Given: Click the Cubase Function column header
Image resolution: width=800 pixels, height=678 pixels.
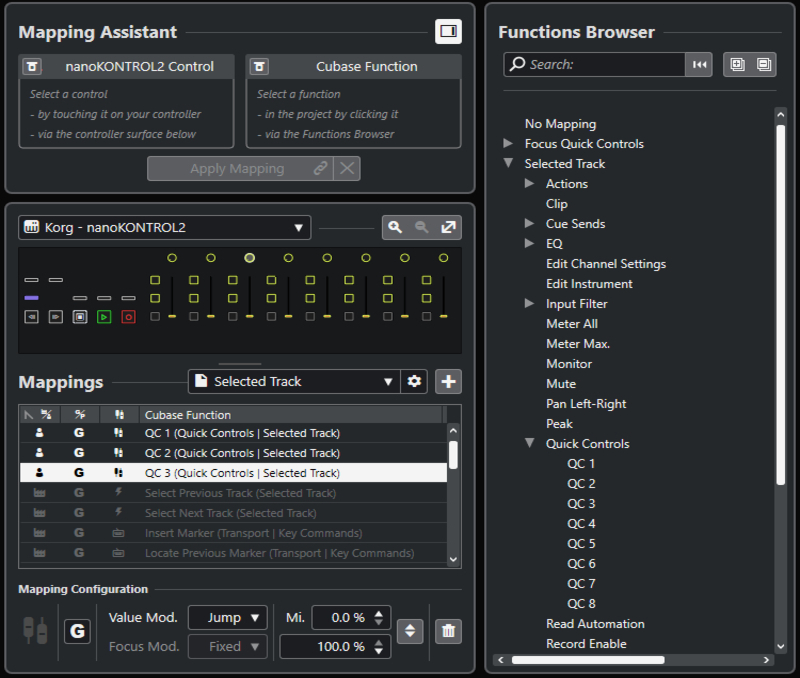Looking at the screenshot, I should (291, 415).
